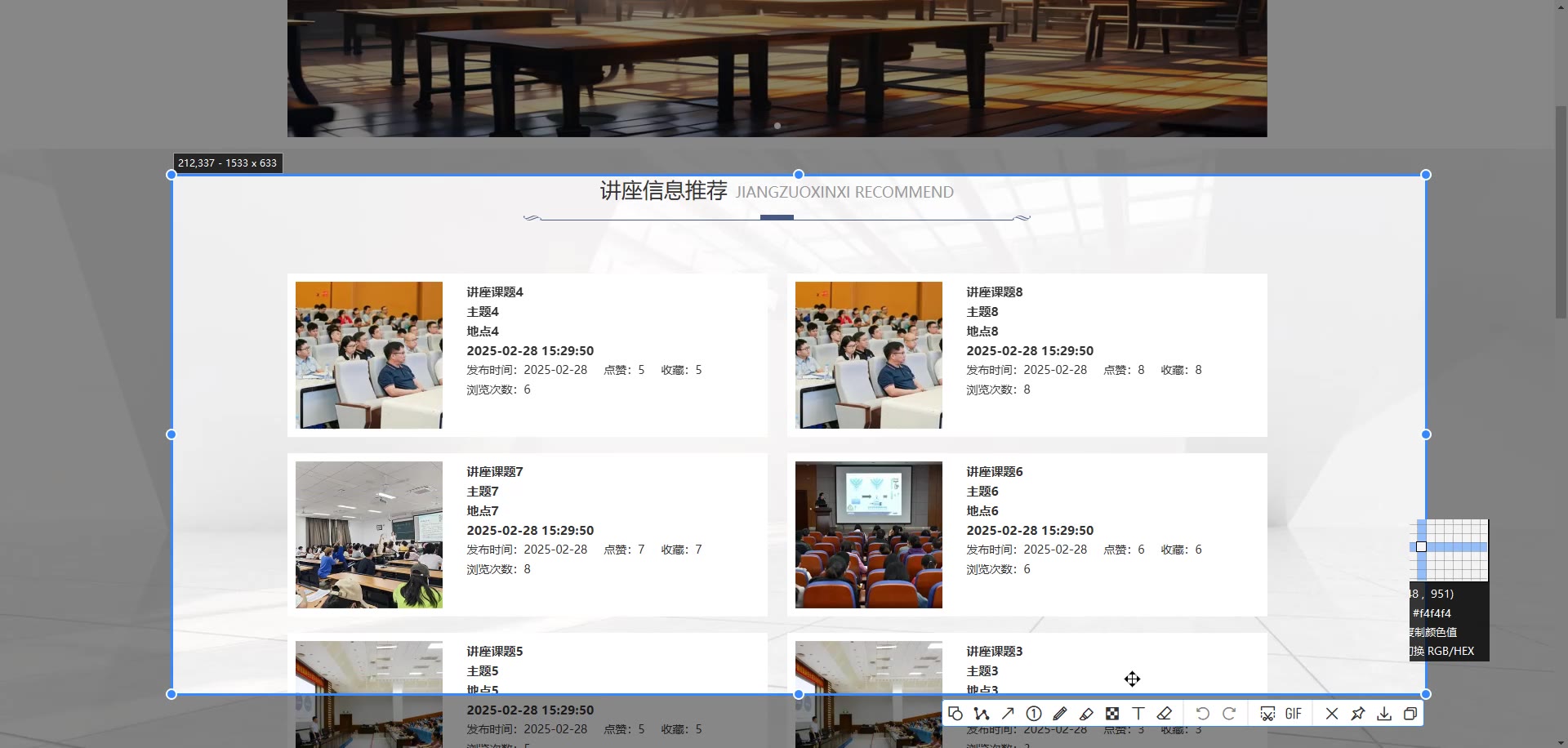
Task: Pick the eraser tool
Action: click(x=1165, y=714)
